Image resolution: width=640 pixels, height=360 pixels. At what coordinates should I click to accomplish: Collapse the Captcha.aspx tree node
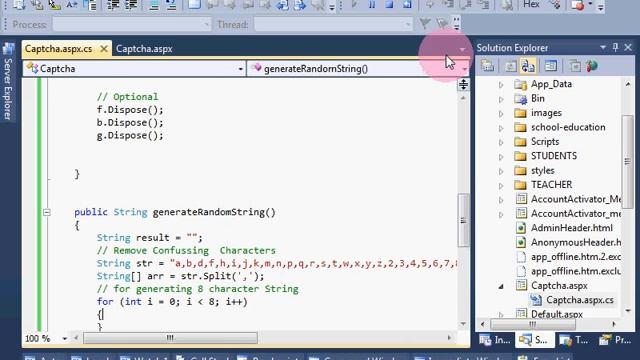pos(501,286)
